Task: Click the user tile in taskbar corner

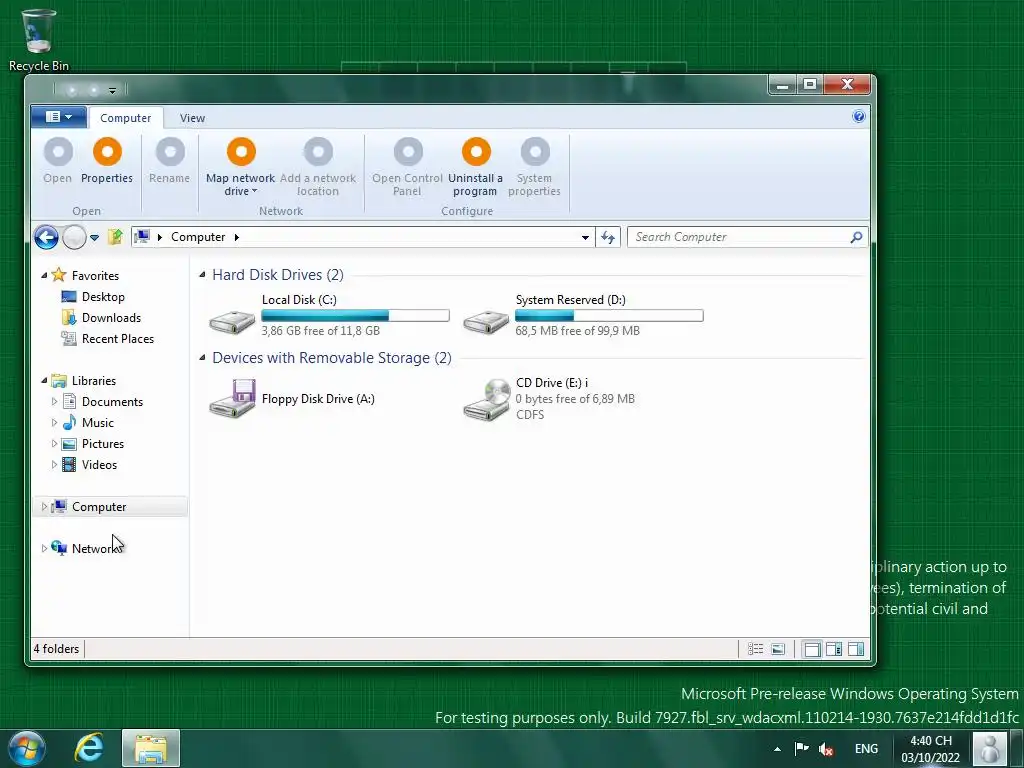Action: (990, 748)
